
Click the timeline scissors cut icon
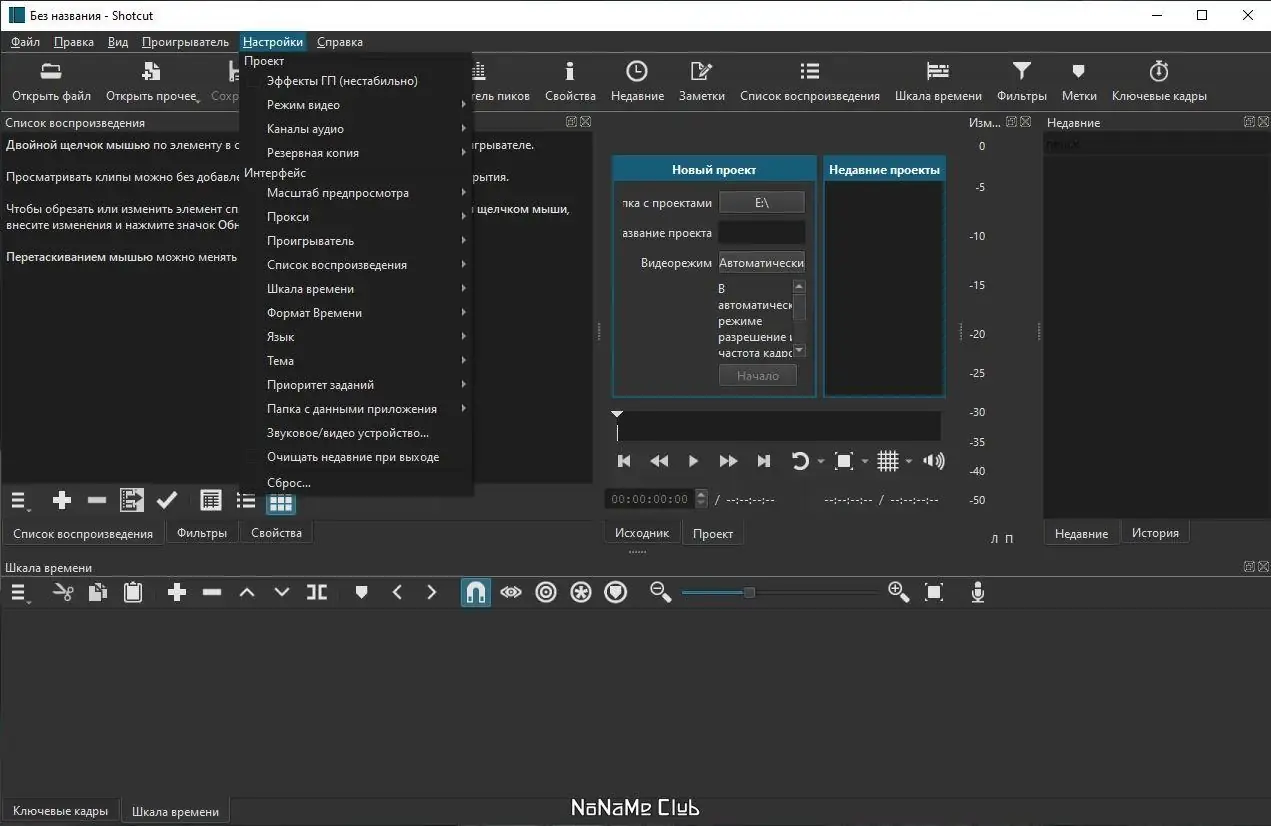pyautogui.click(x=63, y=593)
